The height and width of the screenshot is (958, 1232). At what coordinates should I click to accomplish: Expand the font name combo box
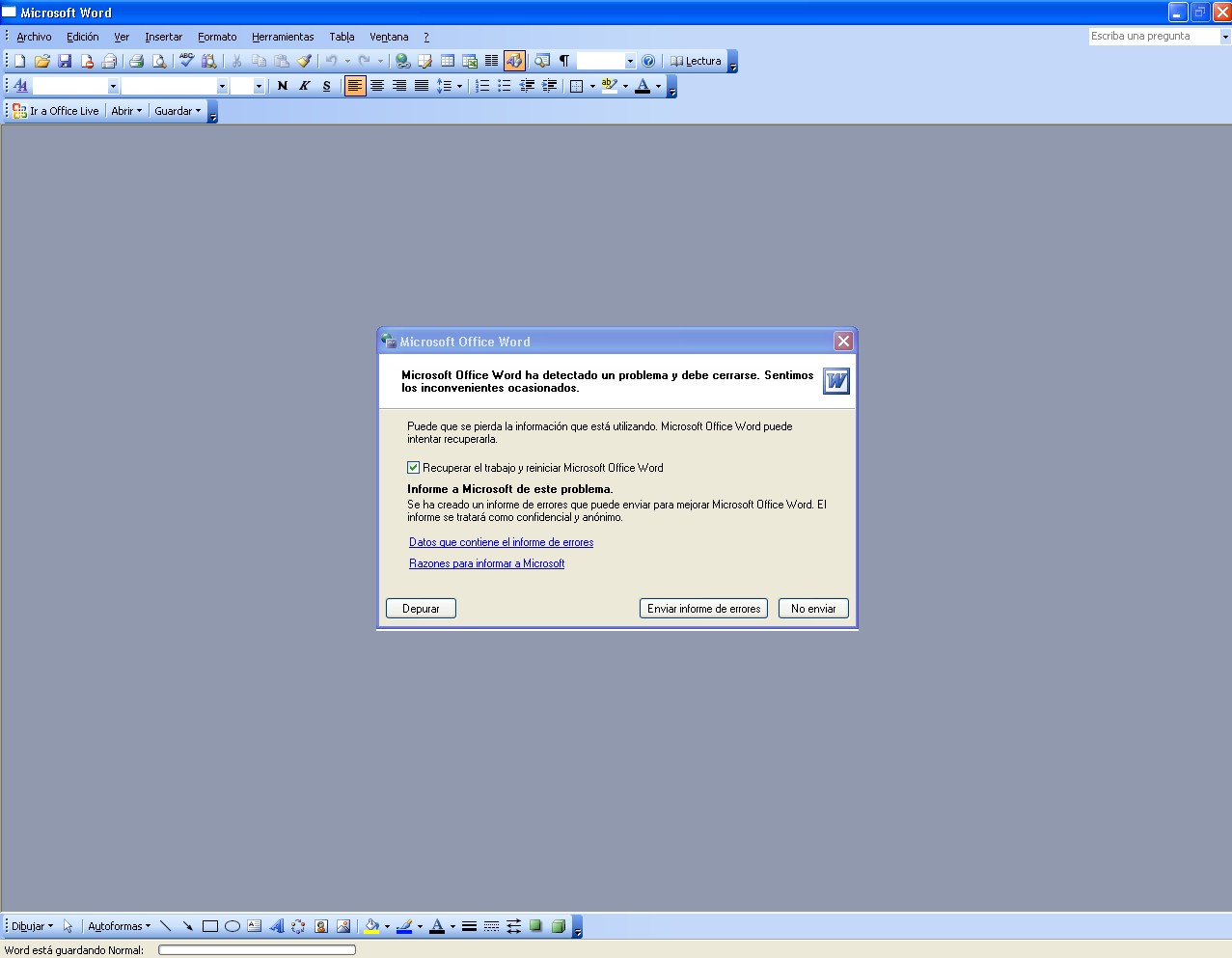coord(222,86)
